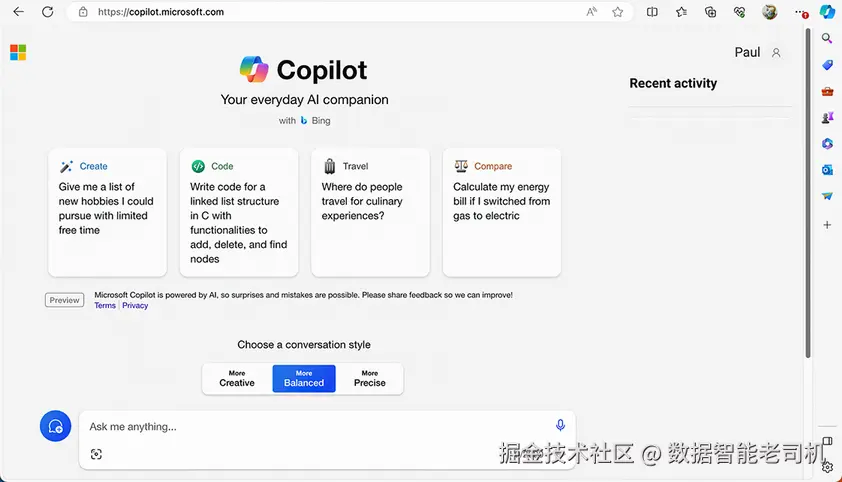Use the microphone voice input icon

[560, 425]
